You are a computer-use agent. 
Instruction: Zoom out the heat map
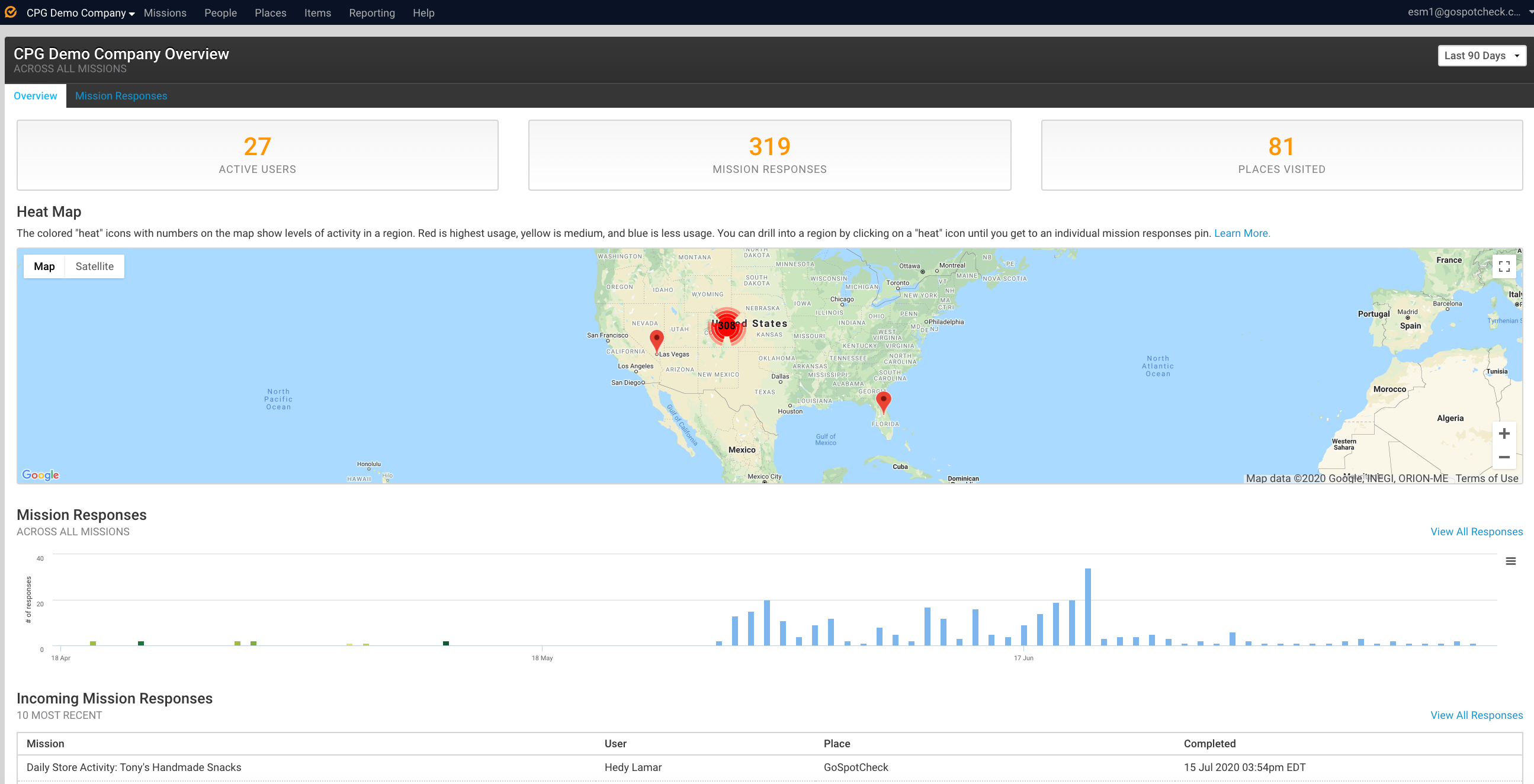click(x=1504, y=457)
